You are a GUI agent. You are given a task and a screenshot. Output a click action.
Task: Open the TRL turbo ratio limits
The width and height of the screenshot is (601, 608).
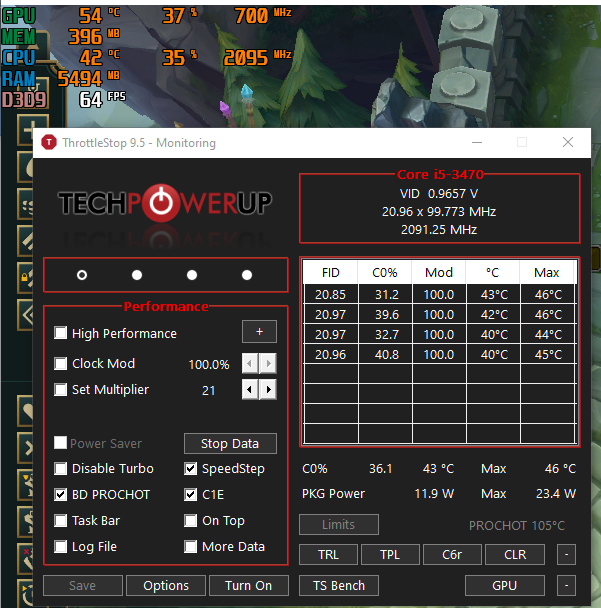click(x=328, y=554)
